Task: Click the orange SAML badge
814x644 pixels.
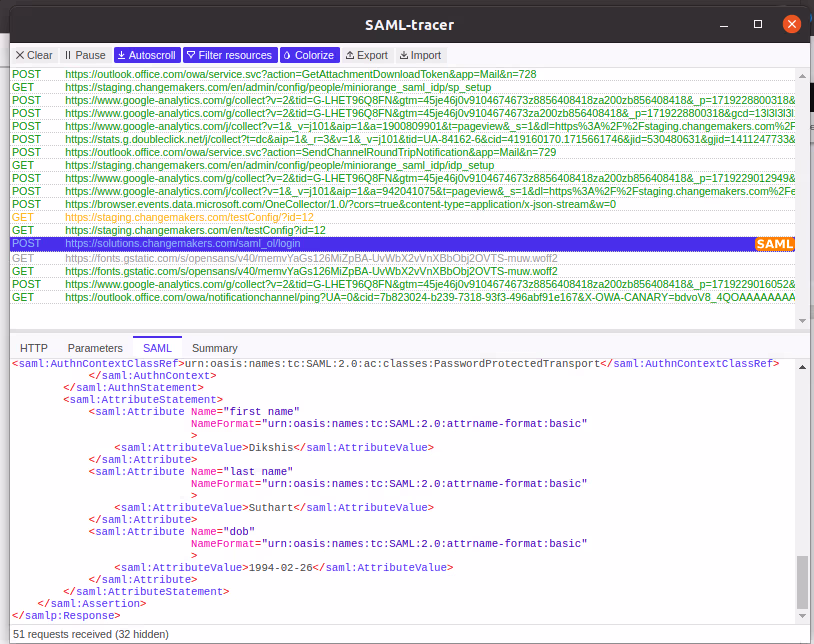Action: [x=775, y=244]
